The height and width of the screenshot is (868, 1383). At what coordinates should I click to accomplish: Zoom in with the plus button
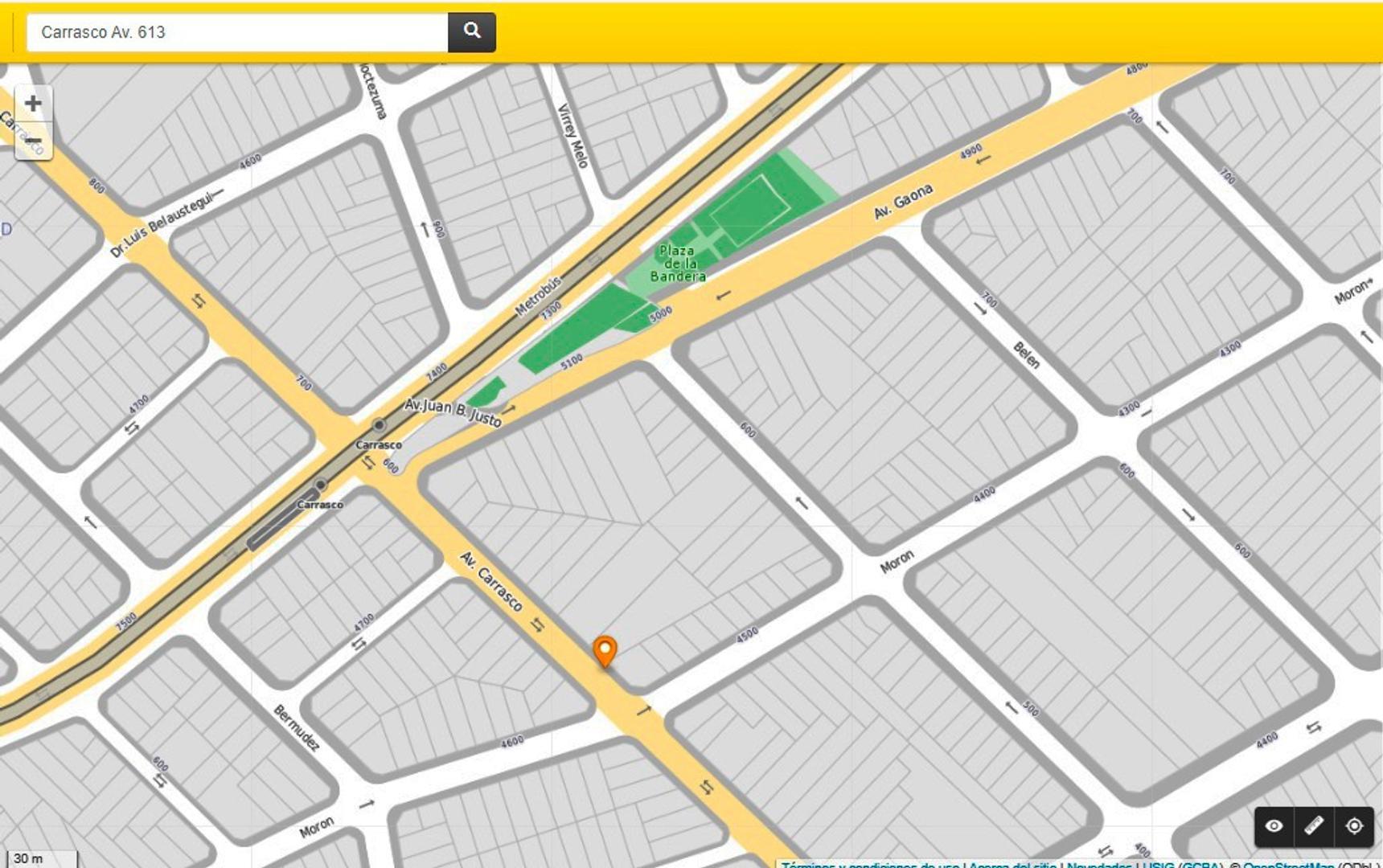click(x=33, y=103)
